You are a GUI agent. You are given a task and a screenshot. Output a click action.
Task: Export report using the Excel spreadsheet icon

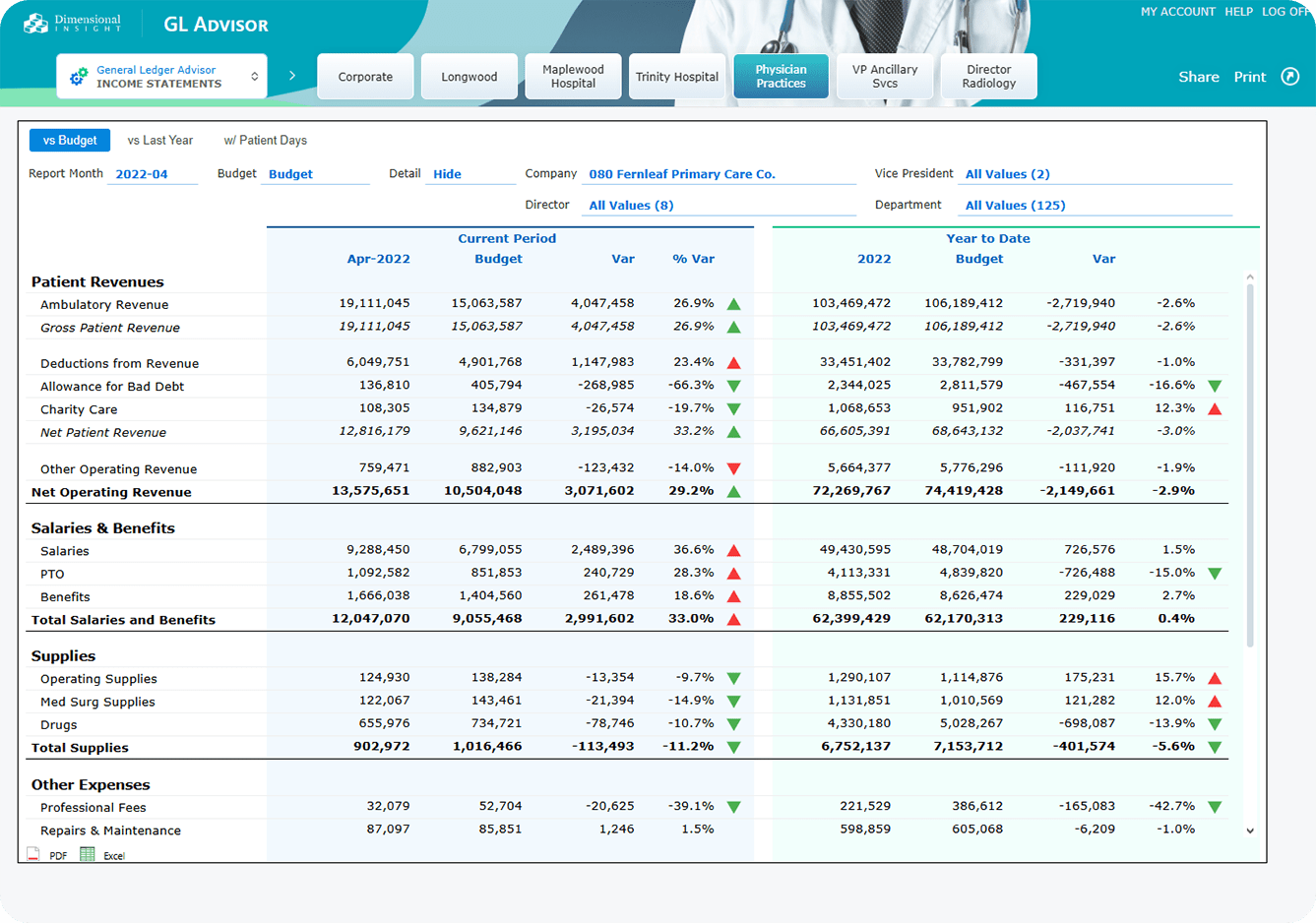tap(88, 855)
